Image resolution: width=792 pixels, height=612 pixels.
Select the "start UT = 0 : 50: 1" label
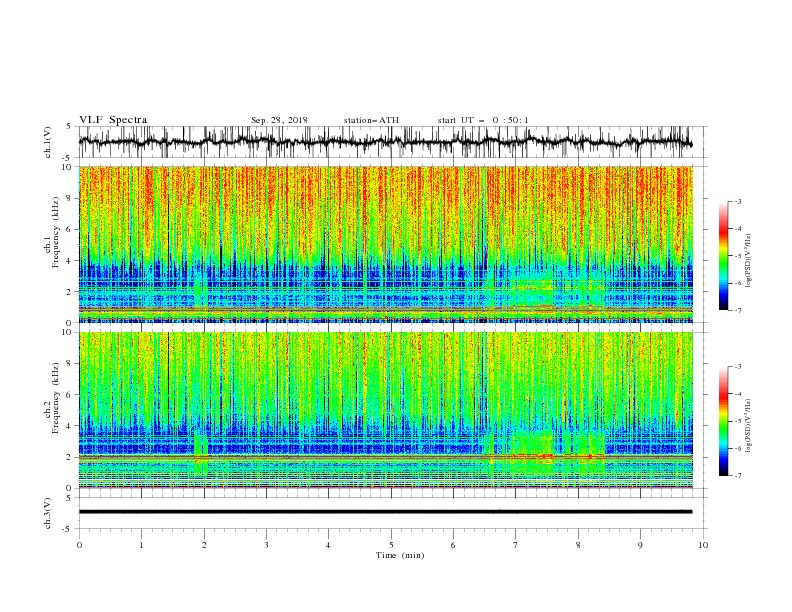(483, 120)
